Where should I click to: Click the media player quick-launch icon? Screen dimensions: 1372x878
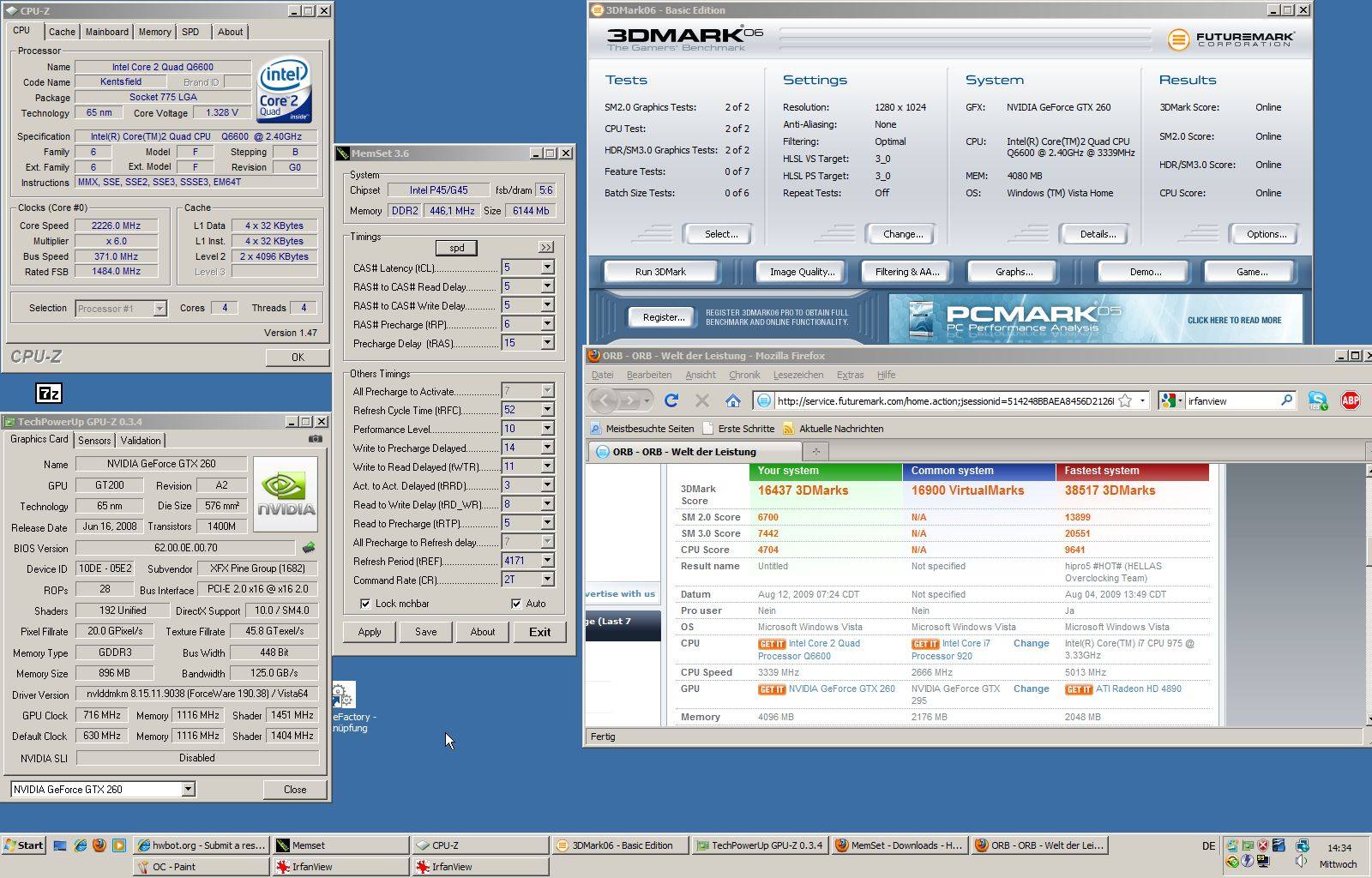[118, 845]
